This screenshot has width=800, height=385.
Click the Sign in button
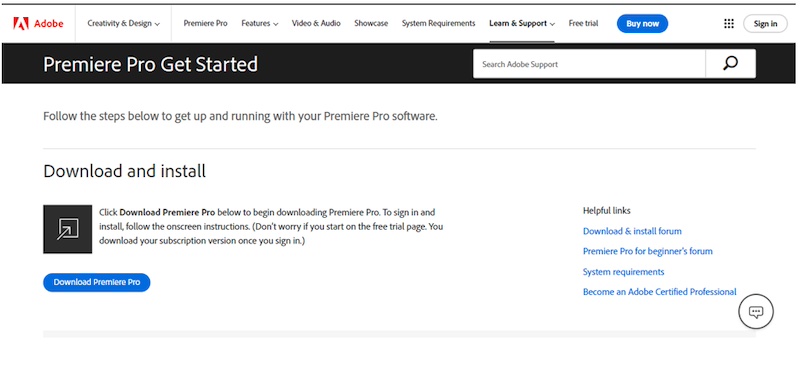point(765,23)
